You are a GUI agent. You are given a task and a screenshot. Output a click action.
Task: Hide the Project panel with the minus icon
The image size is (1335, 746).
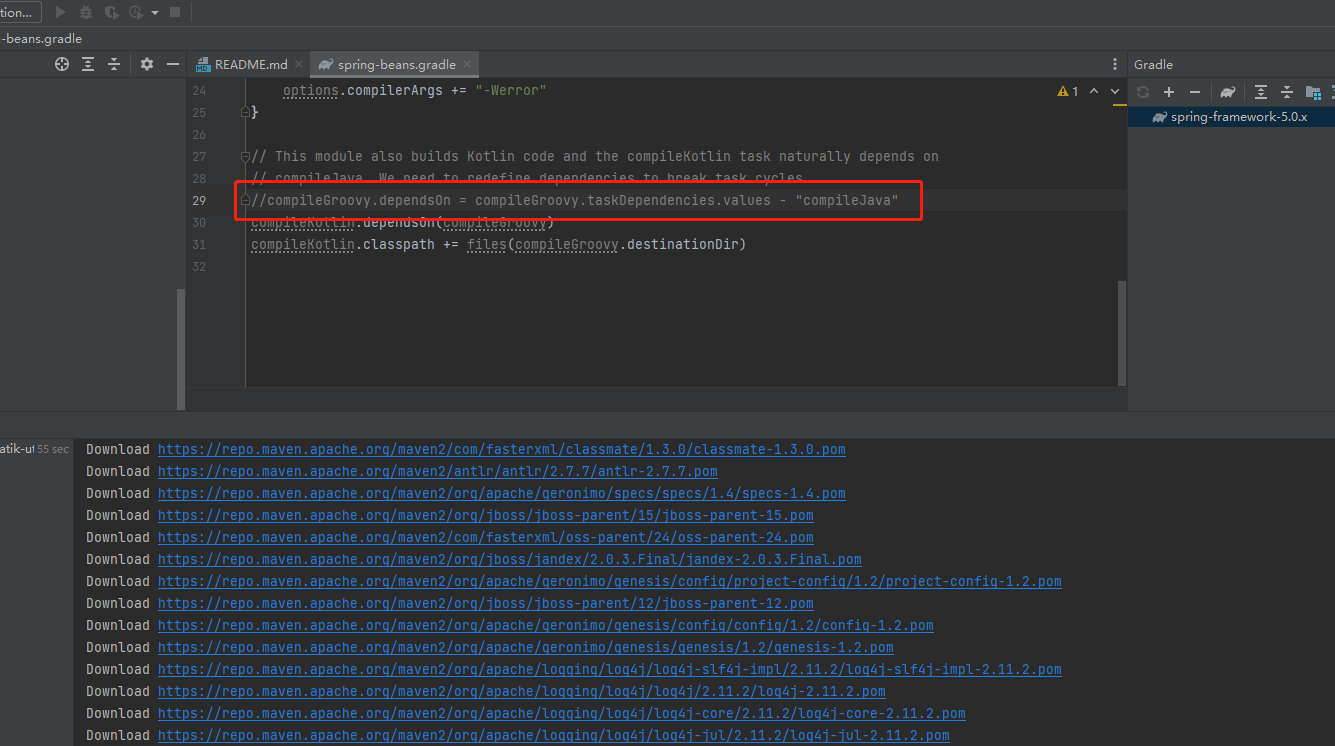click(x=173, y=64)
